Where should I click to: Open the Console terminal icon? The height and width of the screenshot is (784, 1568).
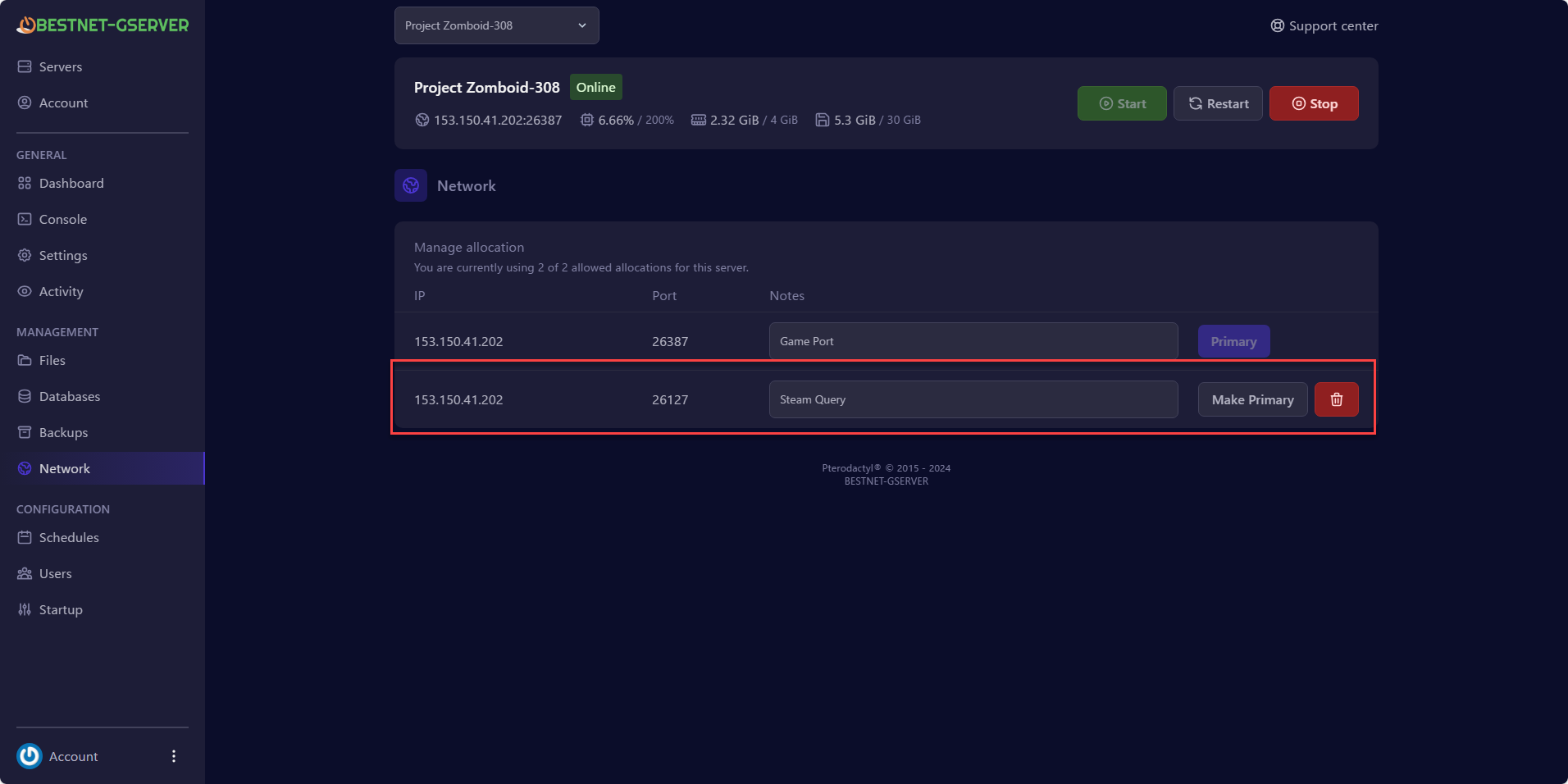[x=25, y=219]
